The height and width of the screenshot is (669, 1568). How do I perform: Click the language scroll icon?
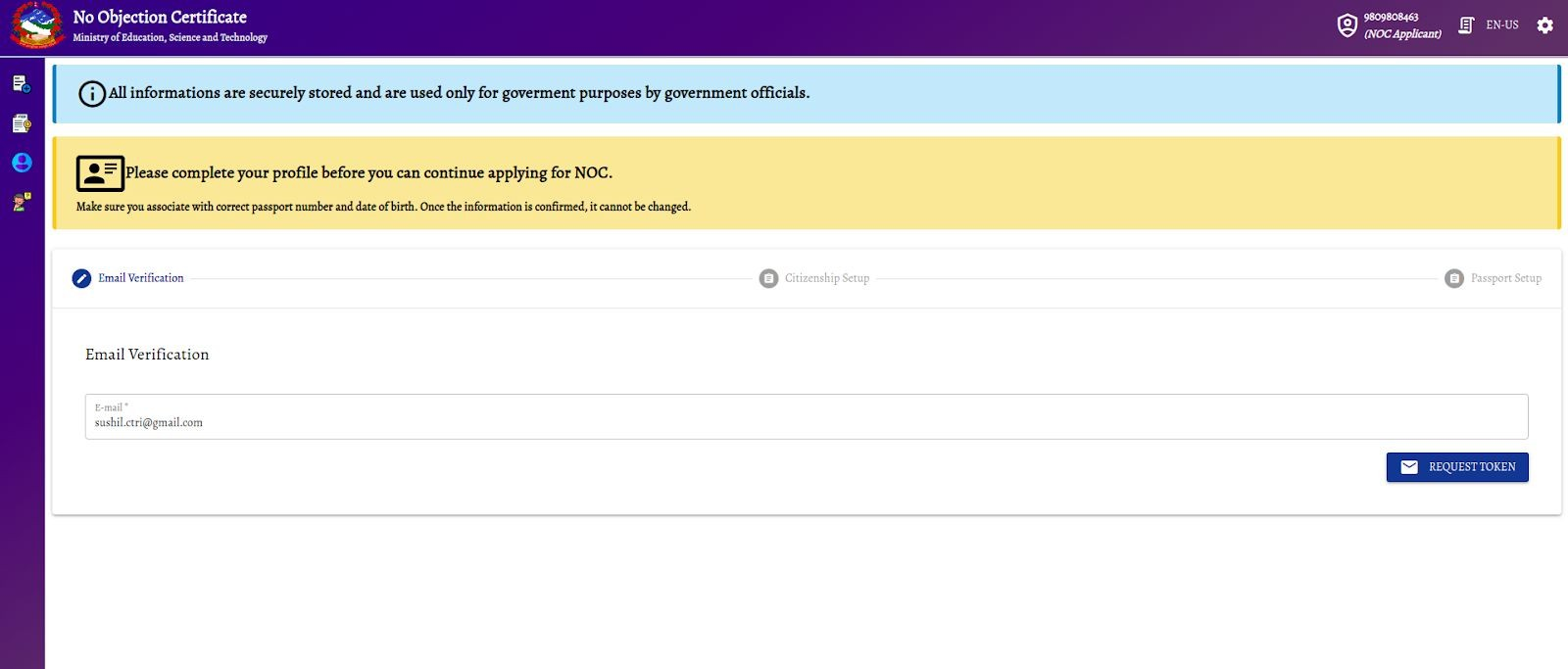[1466, 25]
